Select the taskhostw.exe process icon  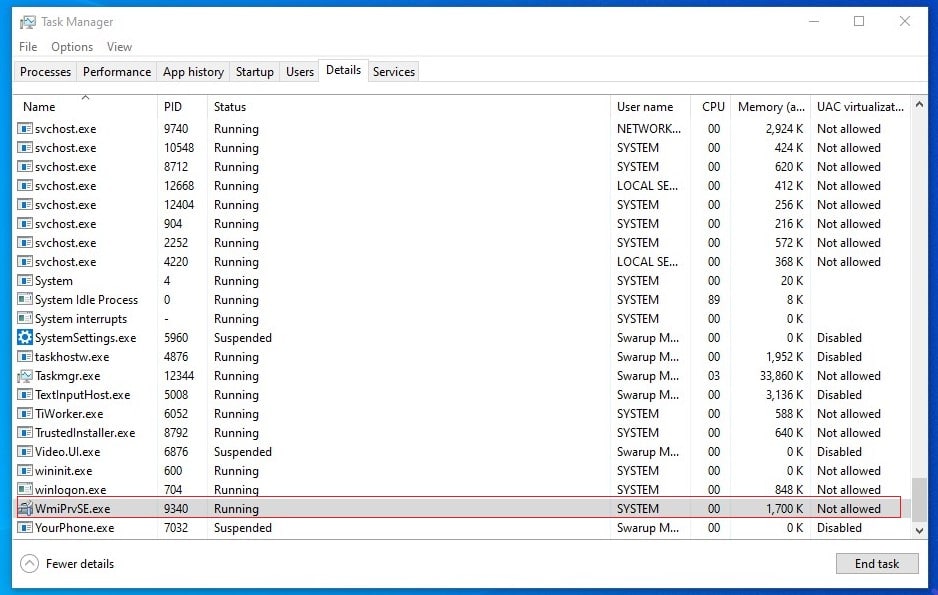click(x=25, y=357)
